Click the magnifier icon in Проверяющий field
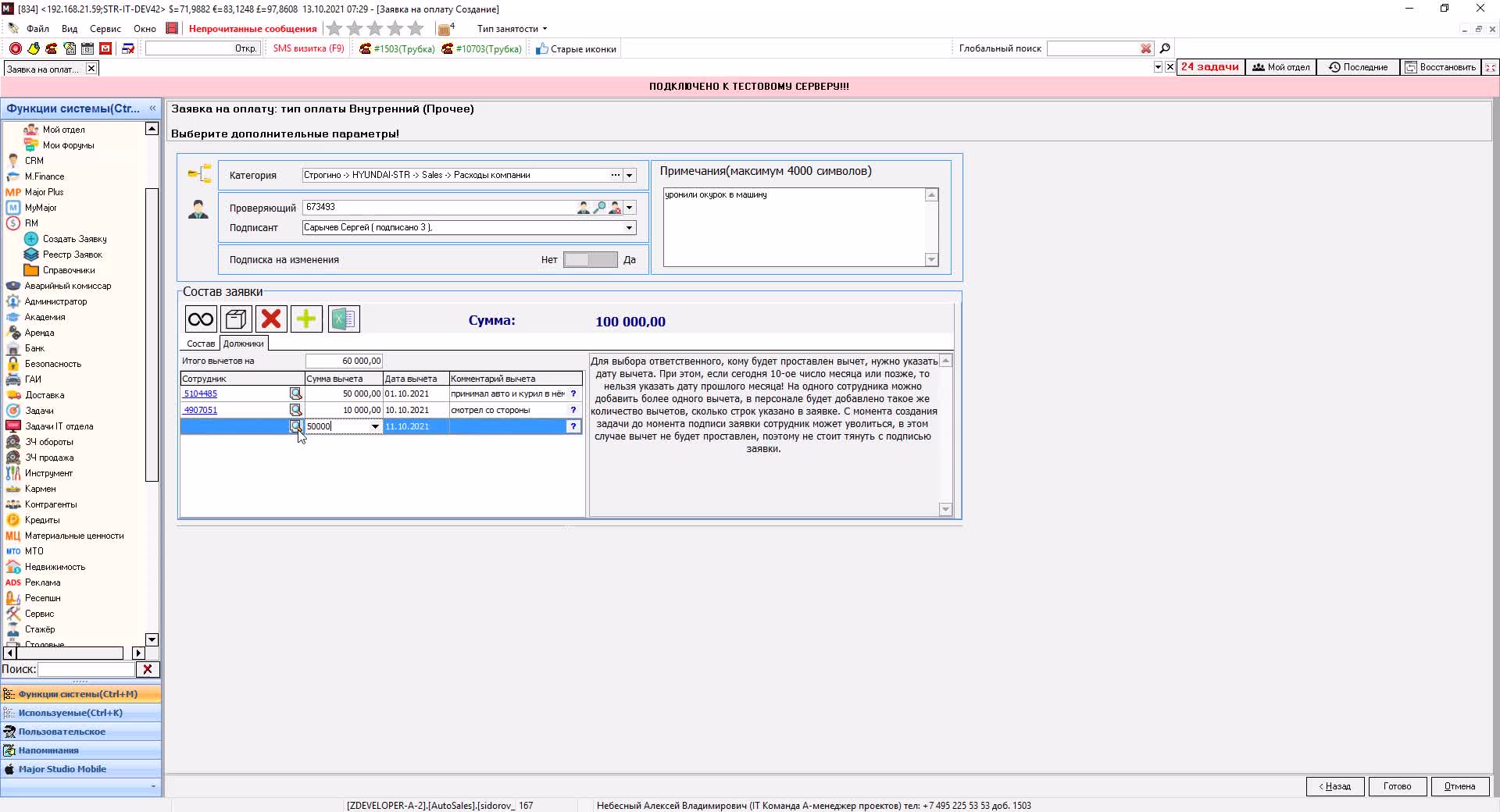 tap(599, 208)
